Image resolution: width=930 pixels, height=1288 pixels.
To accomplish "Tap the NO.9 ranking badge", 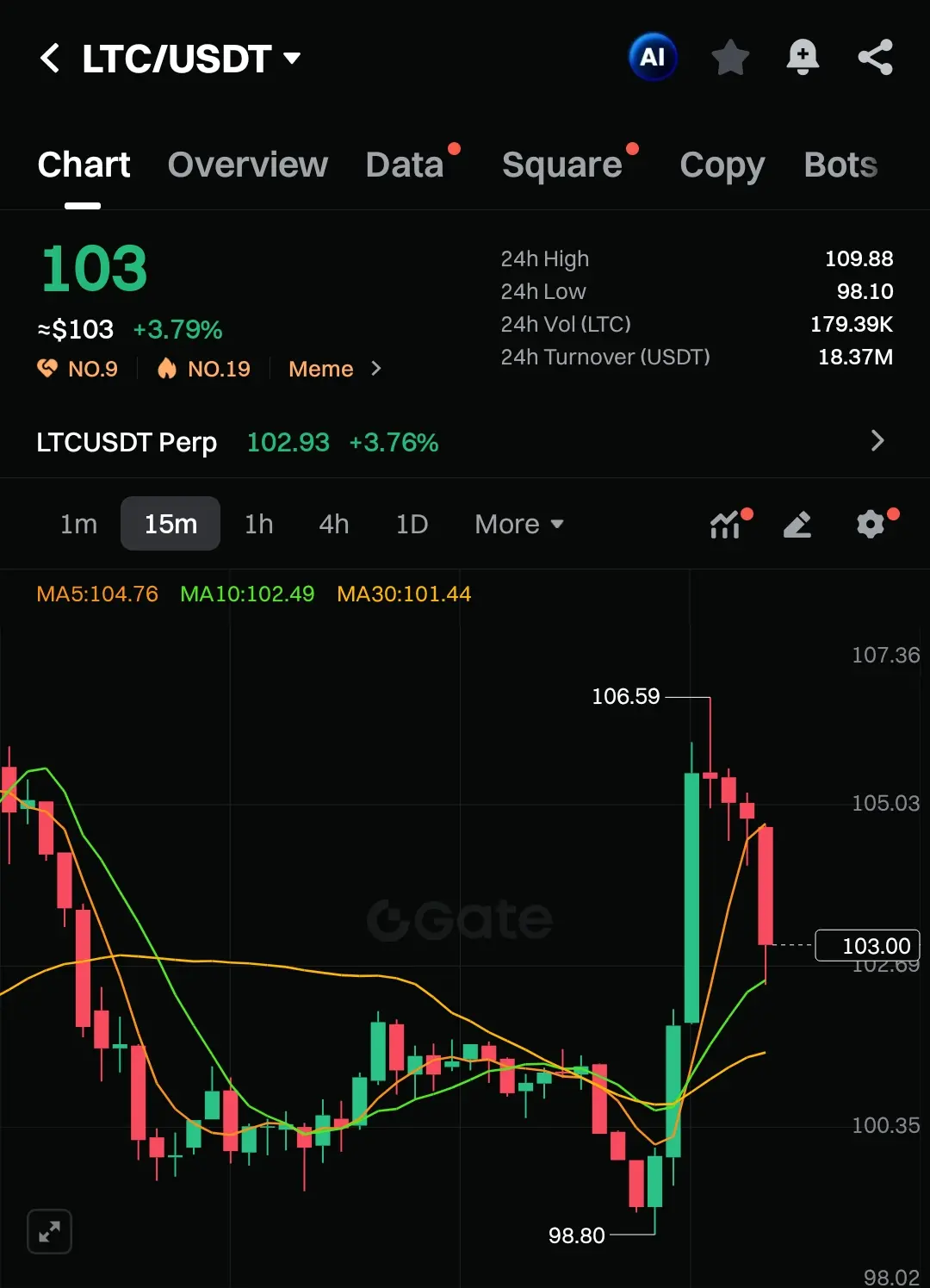I will click(77, 369).
